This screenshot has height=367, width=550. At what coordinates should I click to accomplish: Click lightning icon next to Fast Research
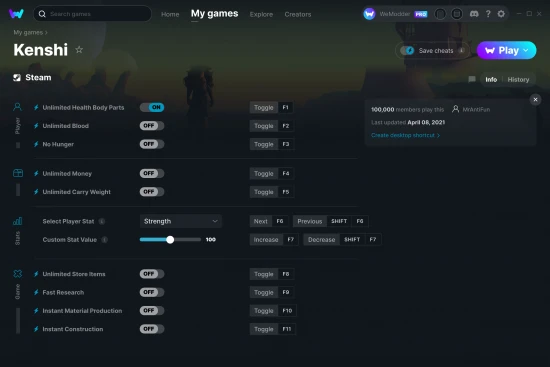[x=36, y=292]
